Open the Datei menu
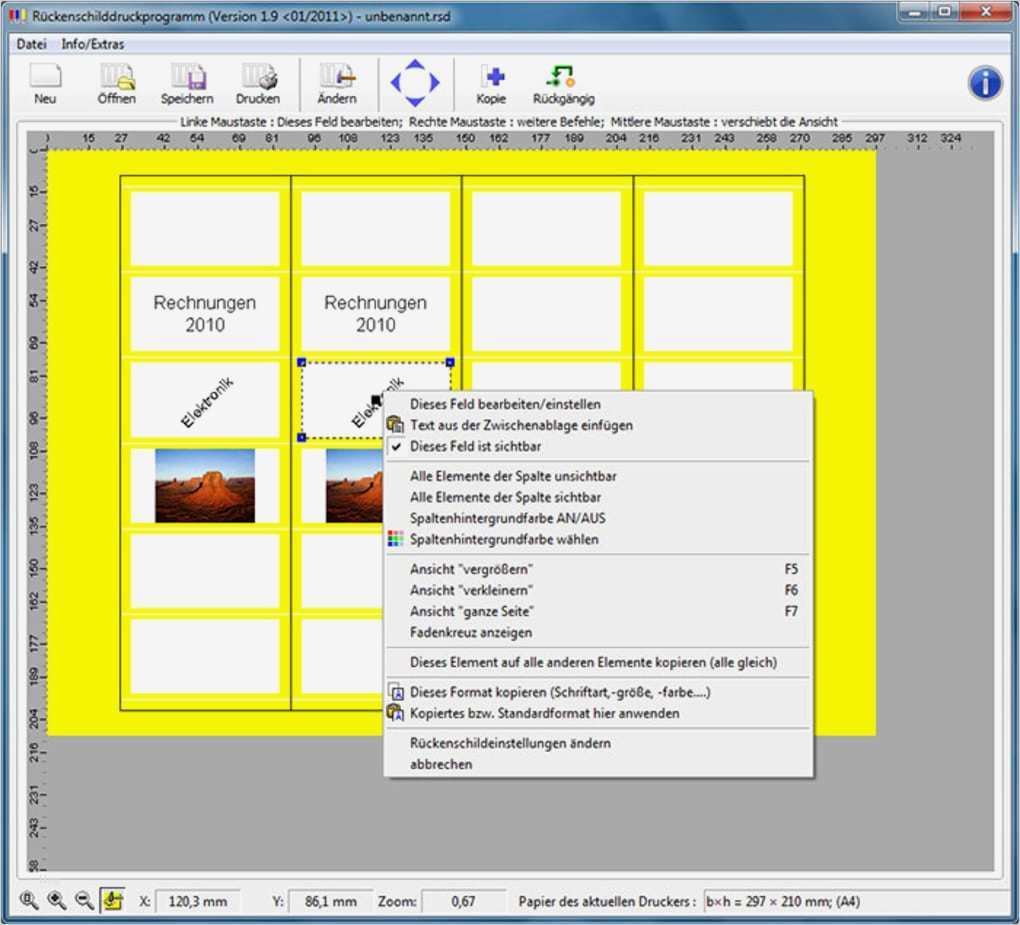The image size is (1020, 925). [x=32, y=45]
